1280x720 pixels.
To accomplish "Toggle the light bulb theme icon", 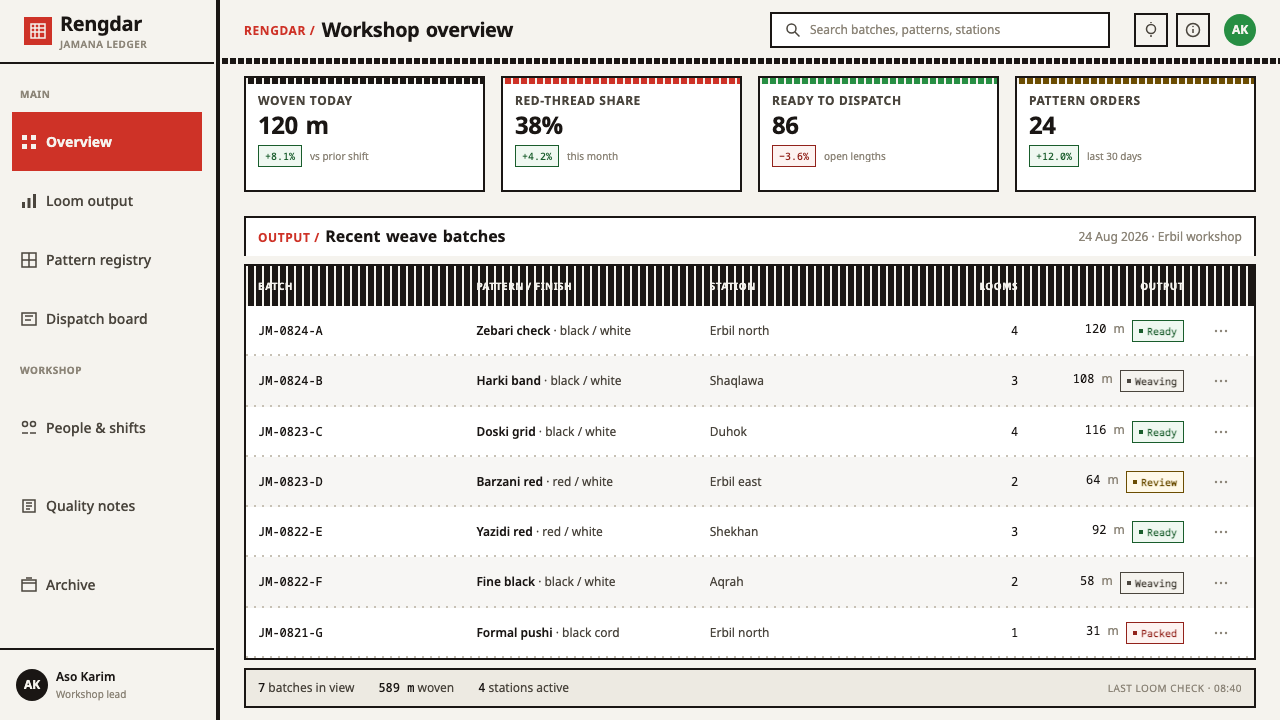I will [1151, 30].
